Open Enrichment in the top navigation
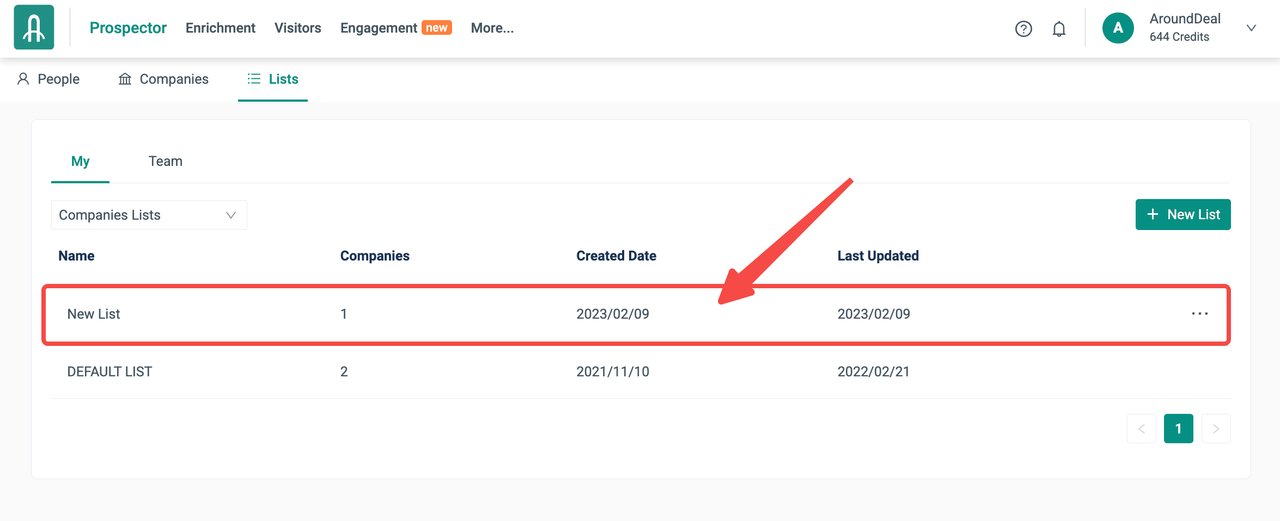 220,28
